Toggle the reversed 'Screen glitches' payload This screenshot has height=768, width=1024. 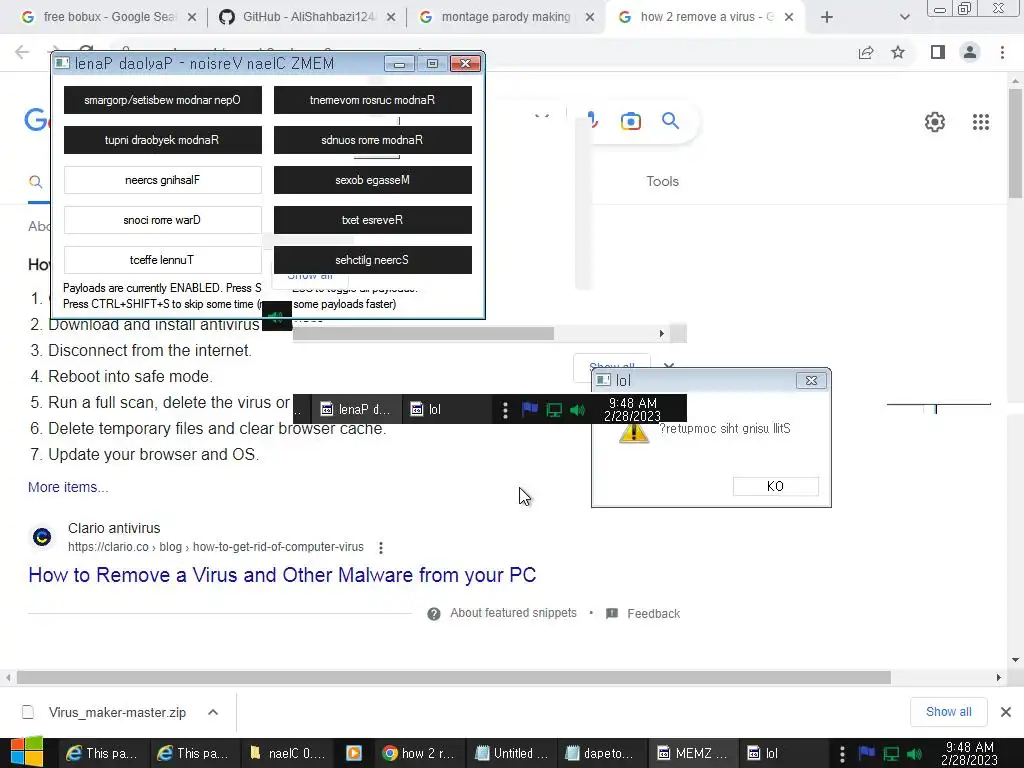tap(372, 260)
